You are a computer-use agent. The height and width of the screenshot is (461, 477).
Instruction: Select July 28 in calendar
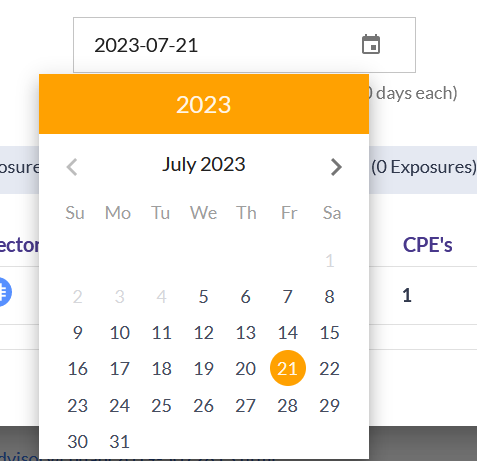pos(288,405)
